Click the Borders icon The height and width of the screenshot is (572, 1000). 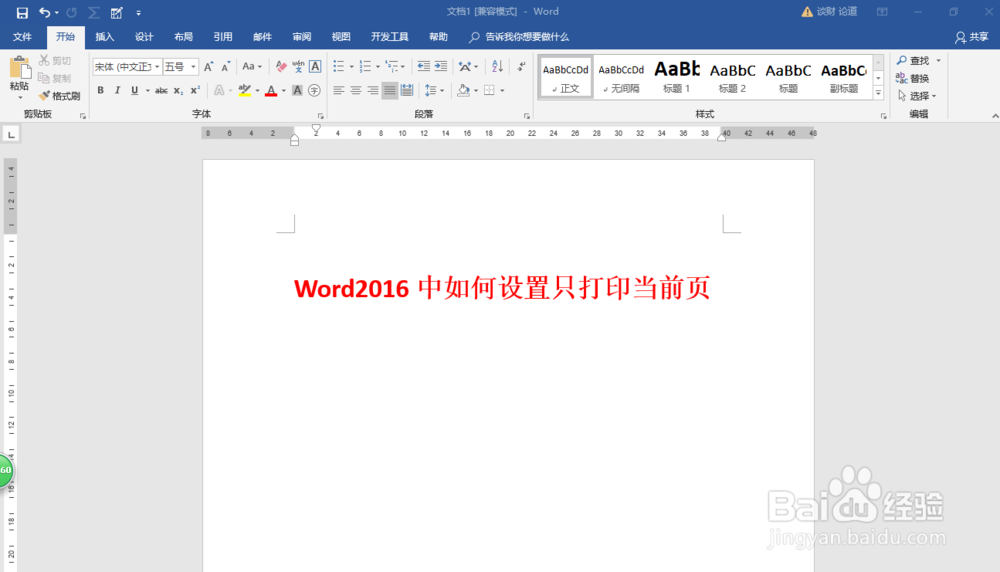point(489,91)
